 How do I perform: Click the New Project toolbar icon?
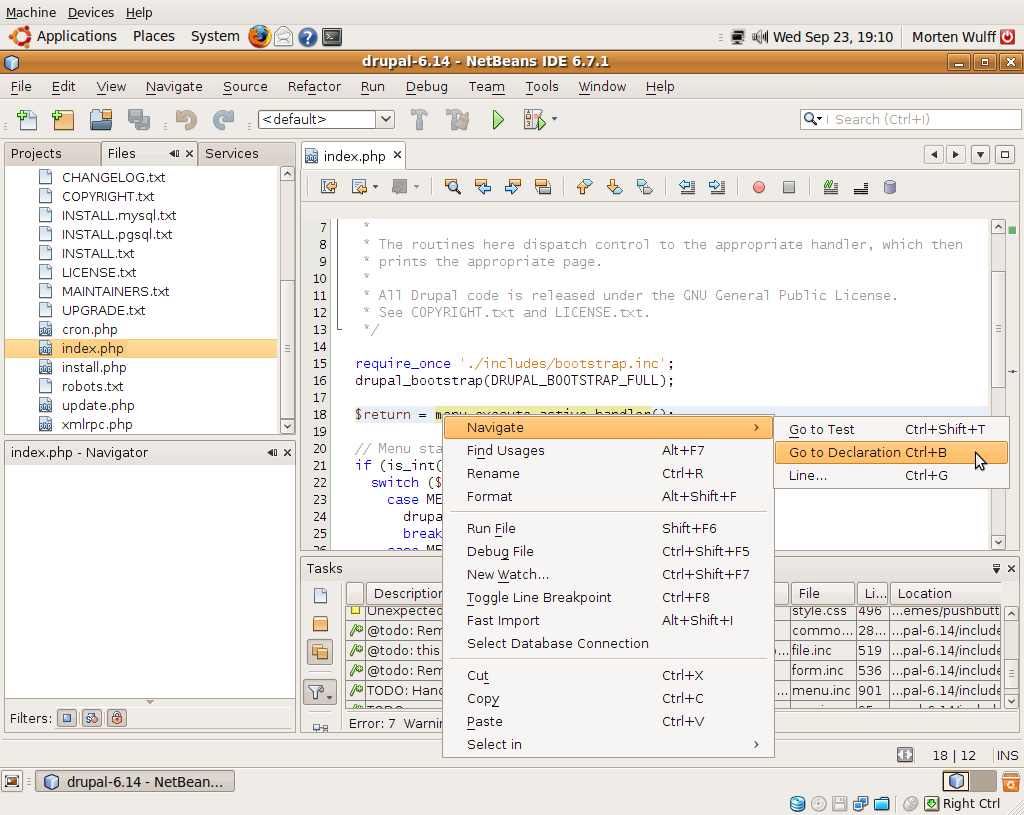click(x=63, y=120)
